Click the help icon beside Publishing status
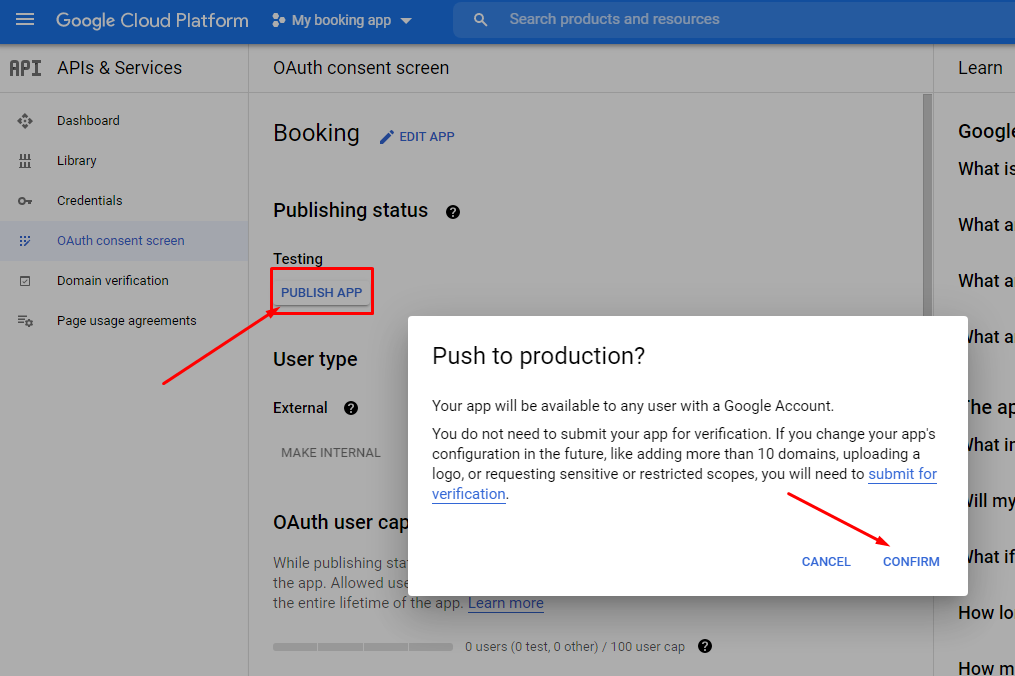Image resolution: width=1015 pixels, height=676 pixels. pyautogui.click(x=453, y=212)
